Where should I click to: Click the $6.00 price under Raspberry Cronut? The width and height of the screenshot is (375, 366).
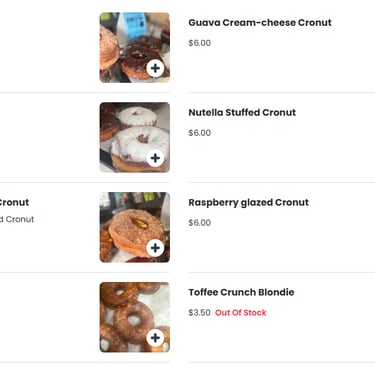click(200, 223)
